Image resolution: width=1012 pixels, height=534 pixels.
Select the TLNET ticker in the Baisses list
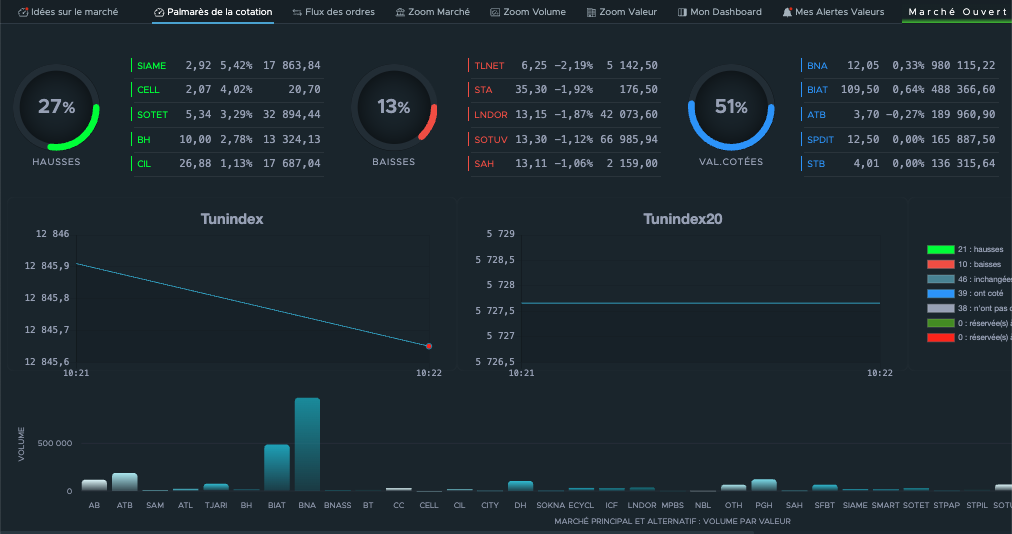tap(490, 65)
